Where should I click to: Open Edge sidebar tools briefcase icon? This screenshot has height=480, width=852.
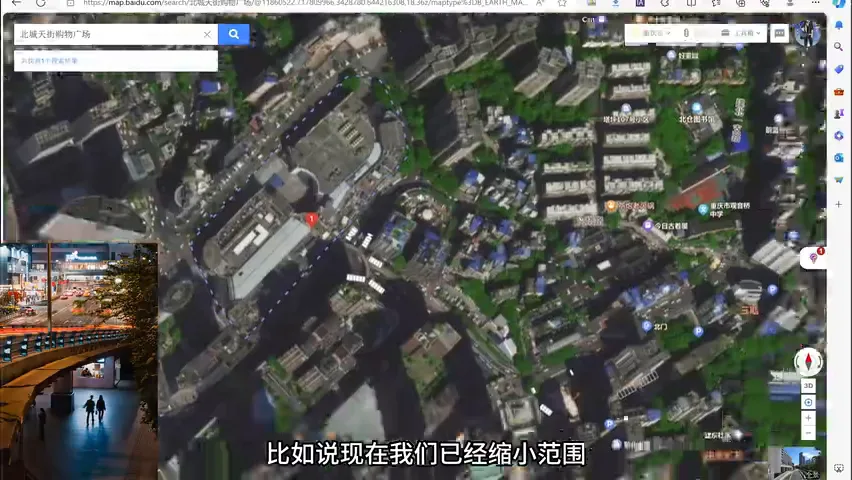click(838, 91)
